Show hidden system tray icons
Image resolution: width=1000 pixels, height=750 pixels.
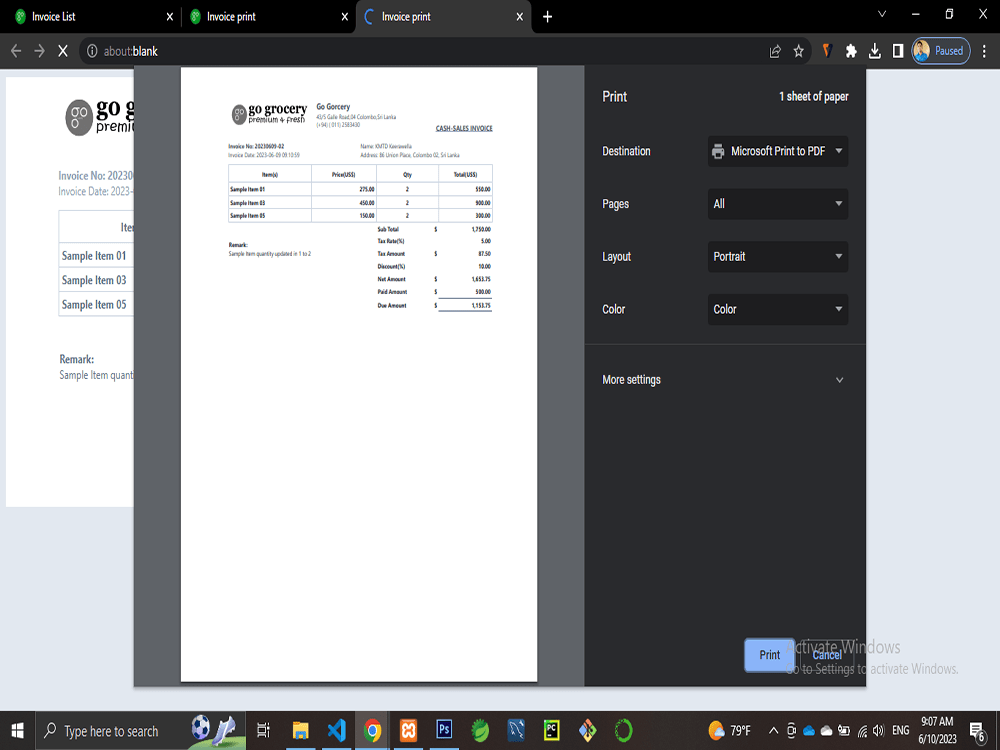(x=773, y=731)
